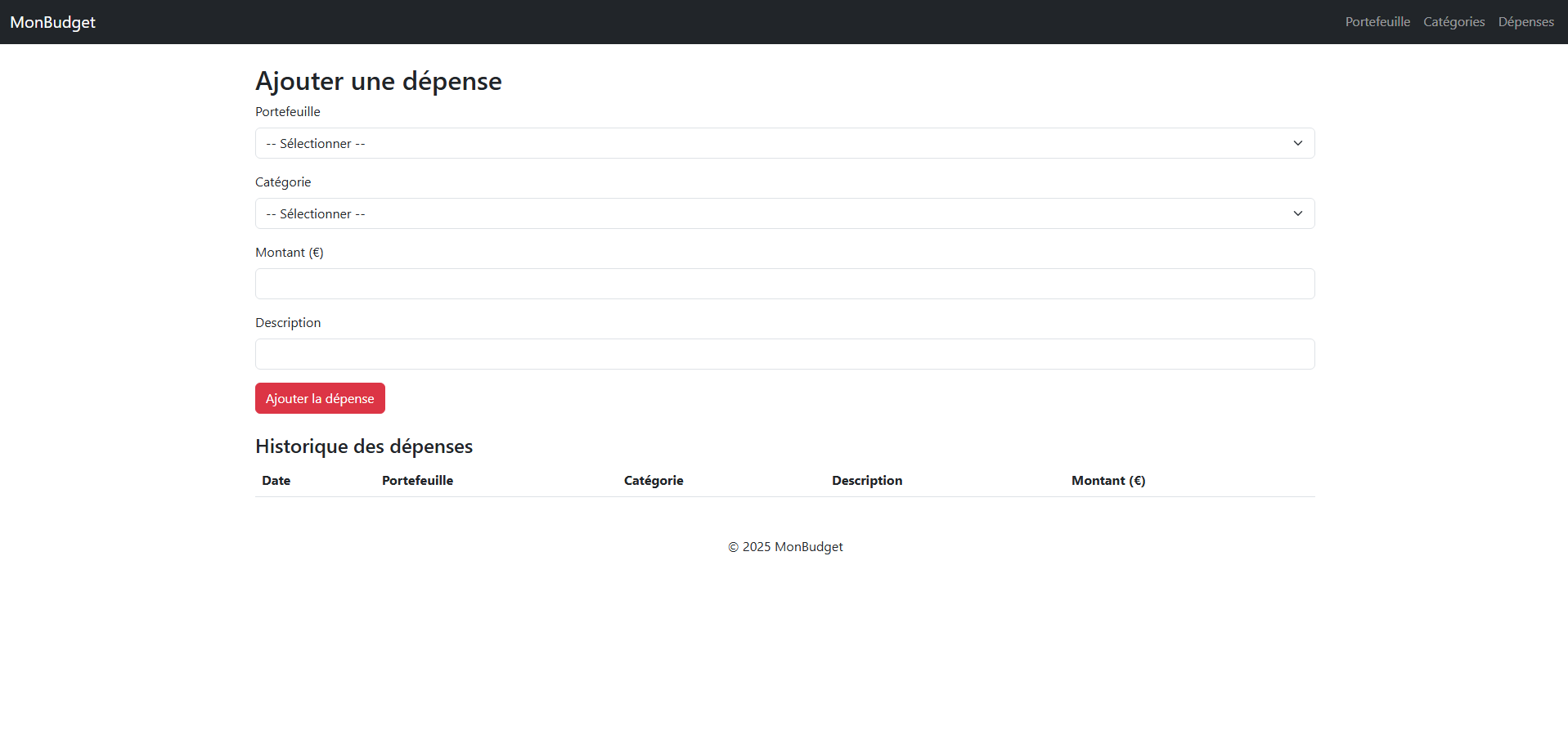Click the MonBudget brand logo
Image resolution: width=1568 pixels, height=740 pixels.
pos(52,22)
